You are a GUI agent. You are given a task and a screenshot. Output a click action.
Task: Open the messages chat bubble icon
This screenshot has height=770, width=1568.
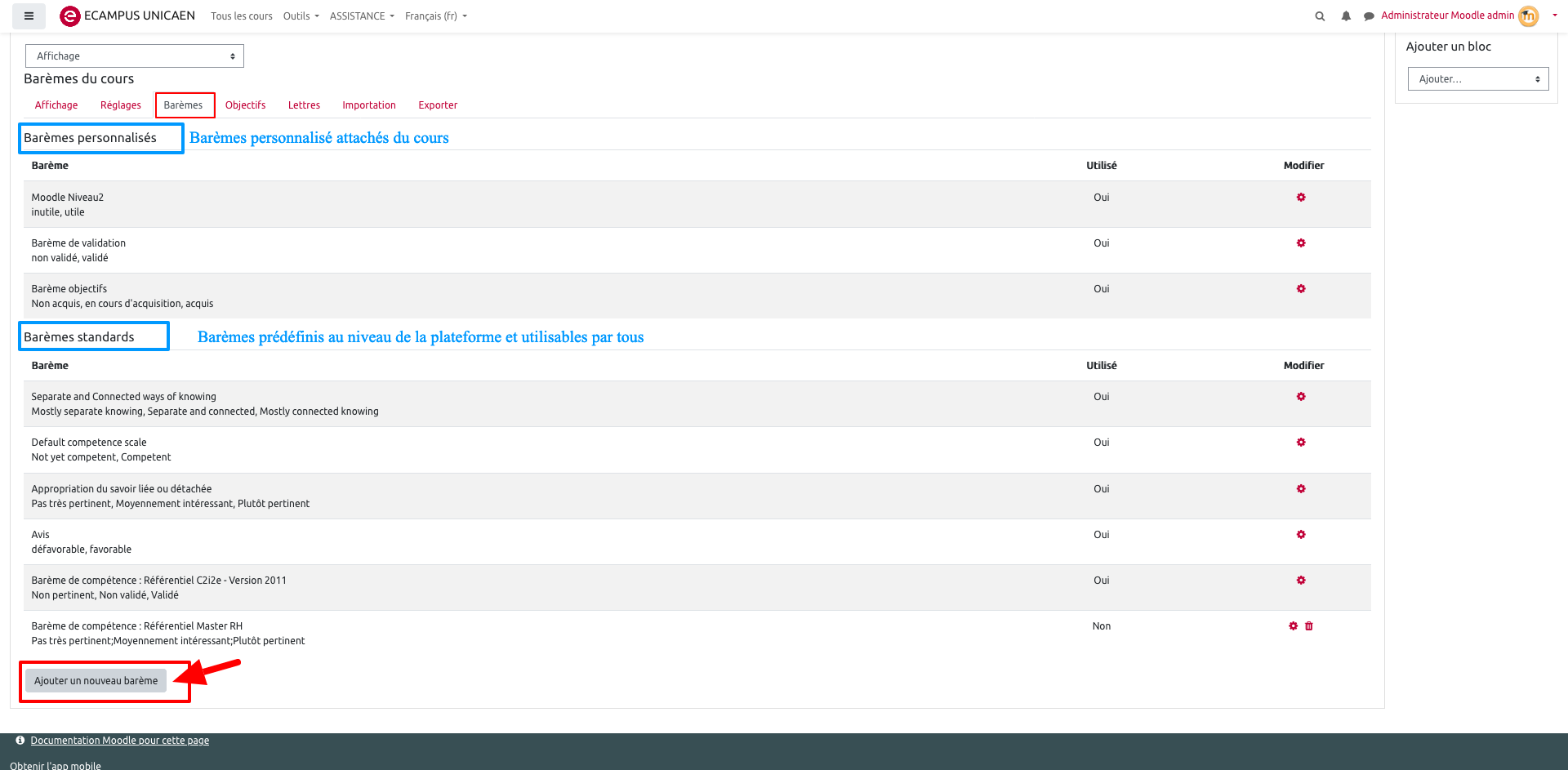[x=1369, y=16]
